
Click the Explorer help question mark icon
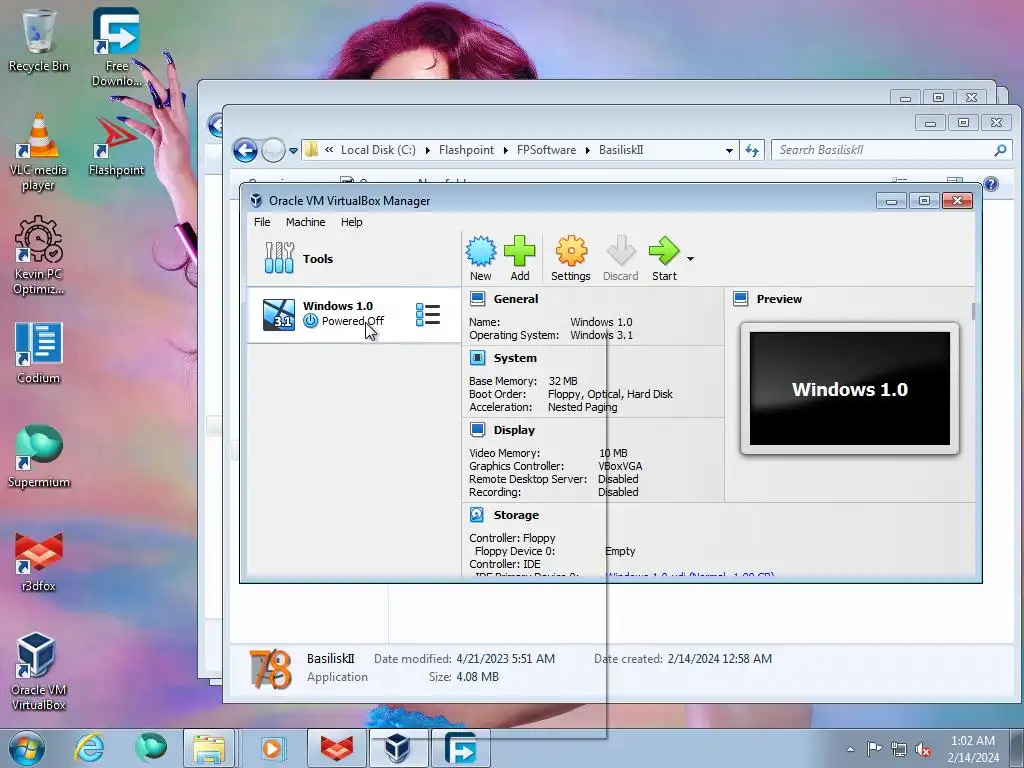pos(991,184)
